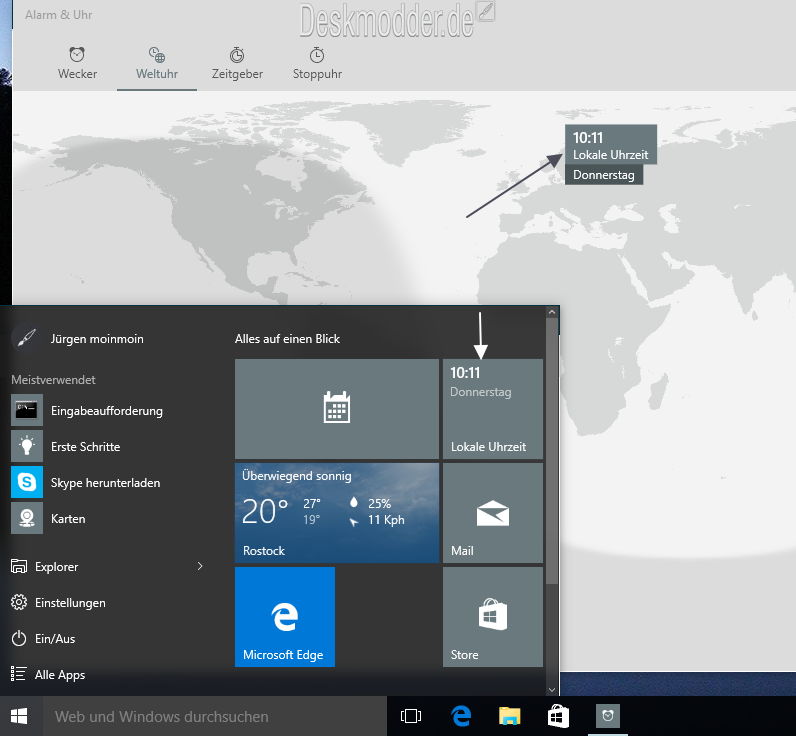Focus the Web und Windows durchsuchen search box
This screenshot has width=796, height=736.
[215, 716]
